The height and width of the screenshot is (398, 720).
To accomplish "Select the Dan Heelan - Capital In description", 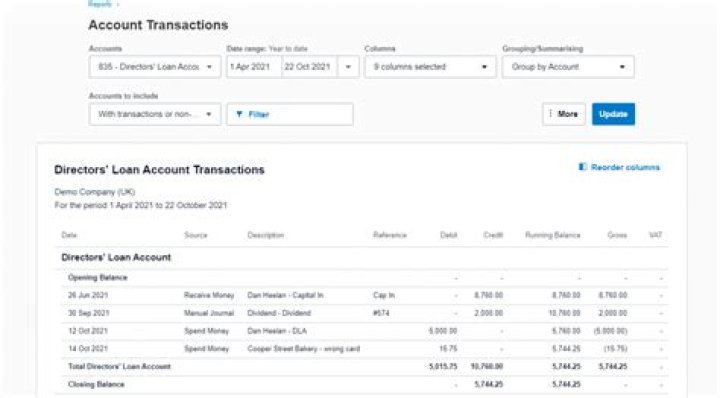I will coord(285,295).
